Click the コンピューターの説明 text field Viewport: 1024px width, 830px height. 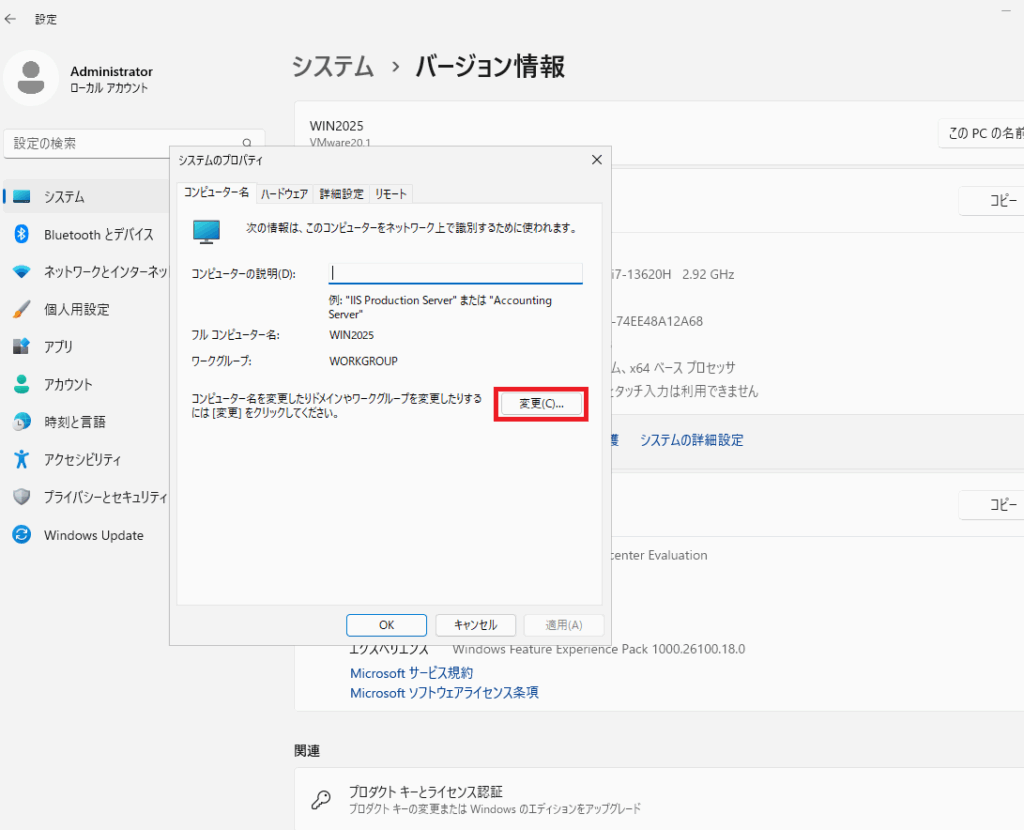click(455, 273)
